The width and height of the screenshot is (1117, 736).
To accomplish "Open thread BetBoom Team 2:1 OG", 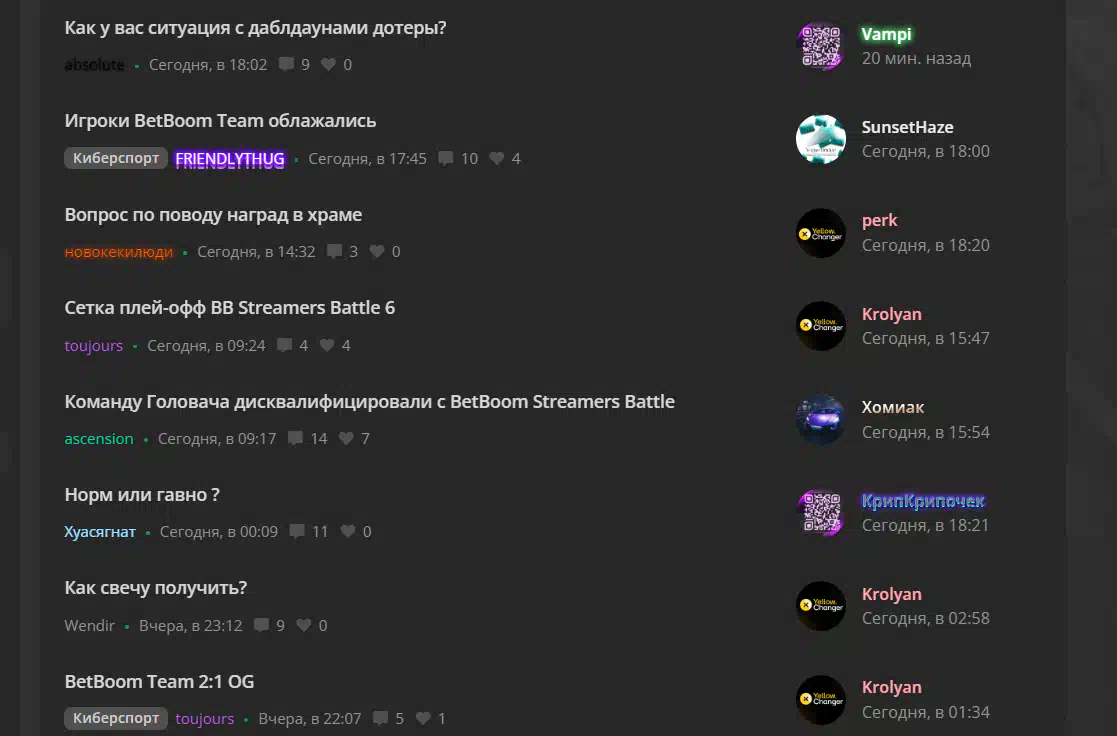I will click(159, 681).
